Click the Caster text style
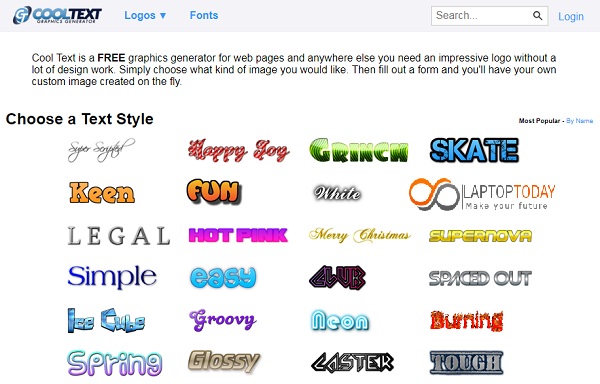This screenshot has height=384, width=600. pyautogui.click(x=352, y=363)
